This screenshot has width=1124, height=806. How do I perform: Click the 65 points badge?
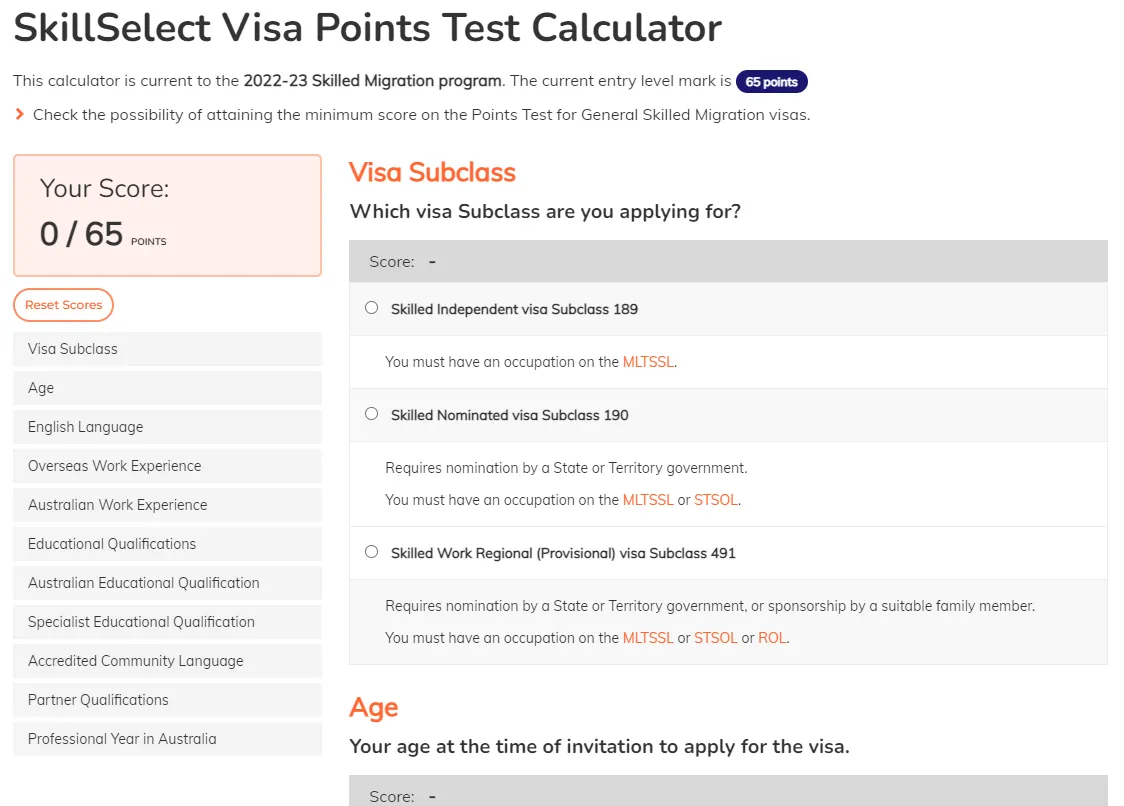(x=771, y=82)
